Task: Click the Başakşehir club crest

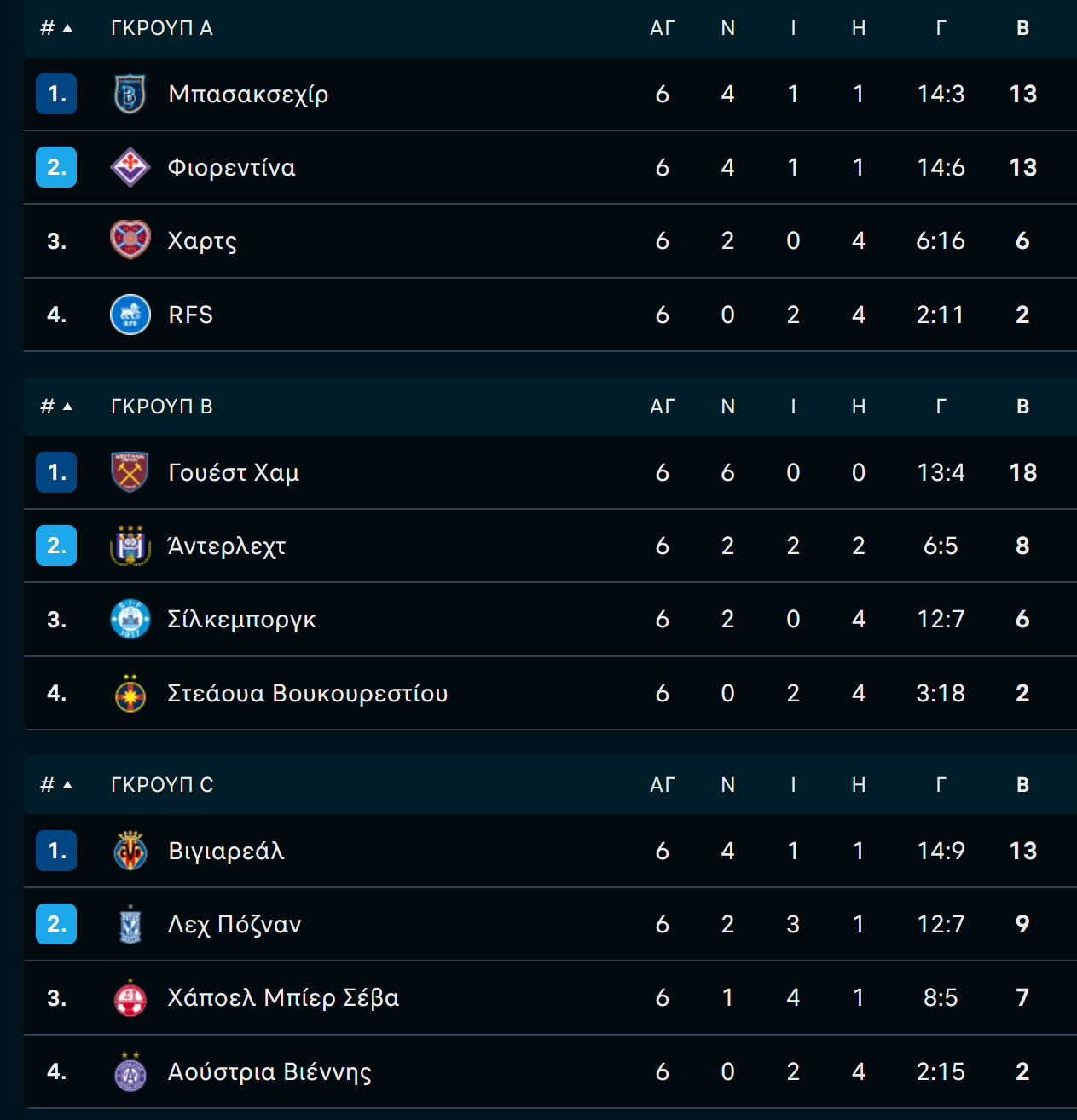Action: pos(130,94)
